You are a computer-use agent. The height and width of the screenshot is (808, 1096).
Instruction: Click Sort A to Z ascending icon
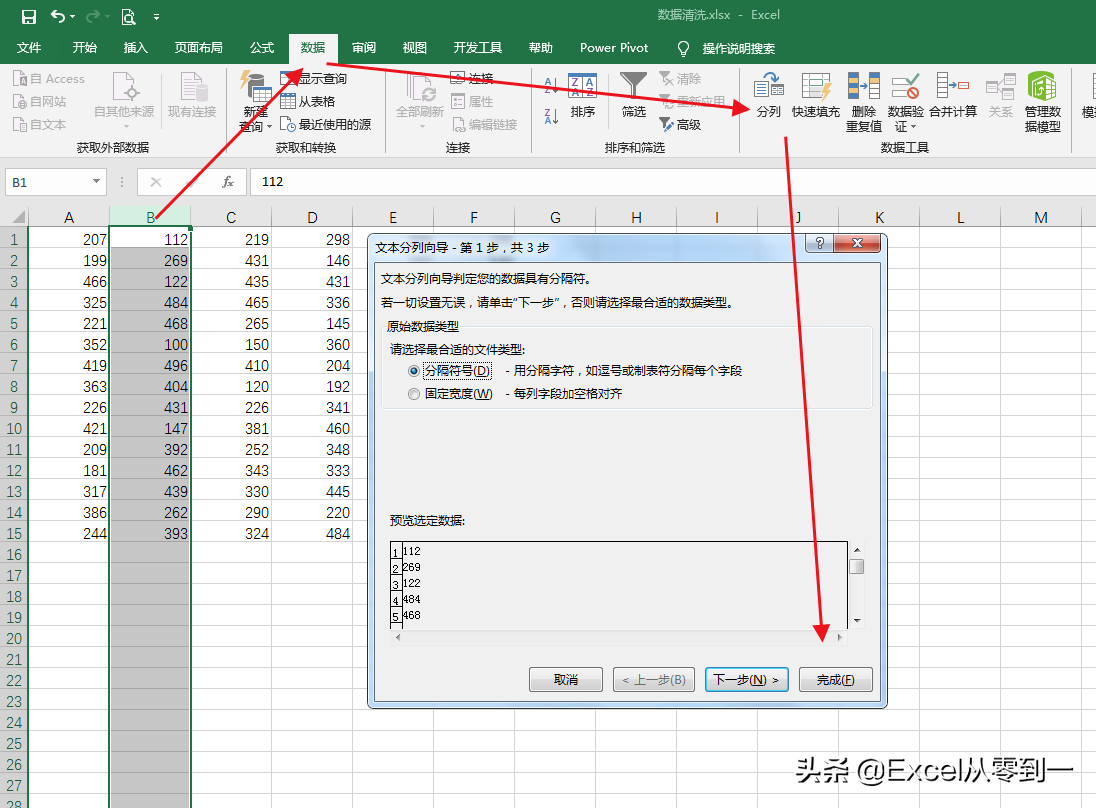(x=551, y=85)
